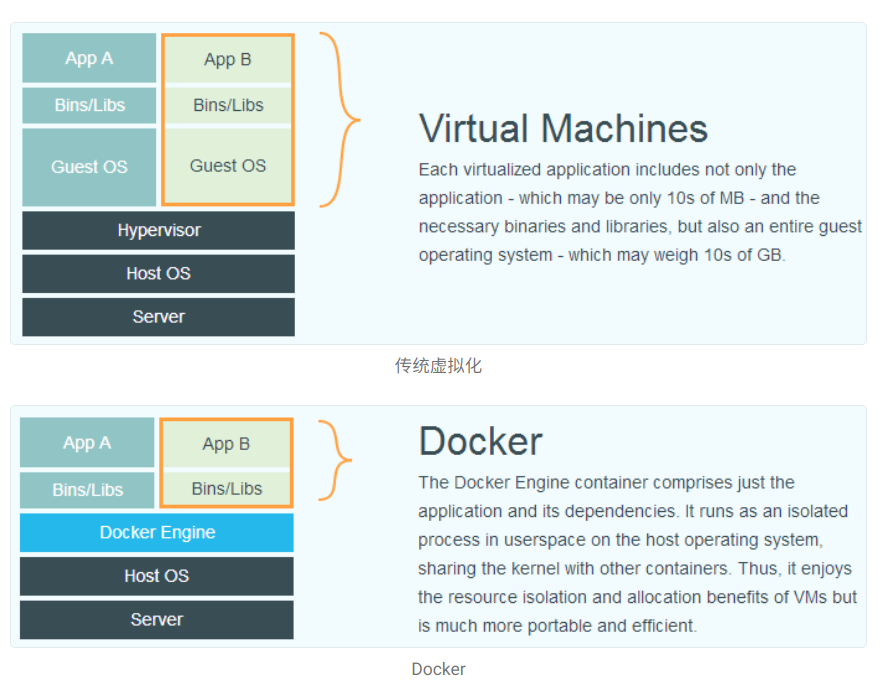The width and height of the screenshot is (884, 695).
Task: Select the Server block in the Docker diagram
Action: tap(157, 620)
